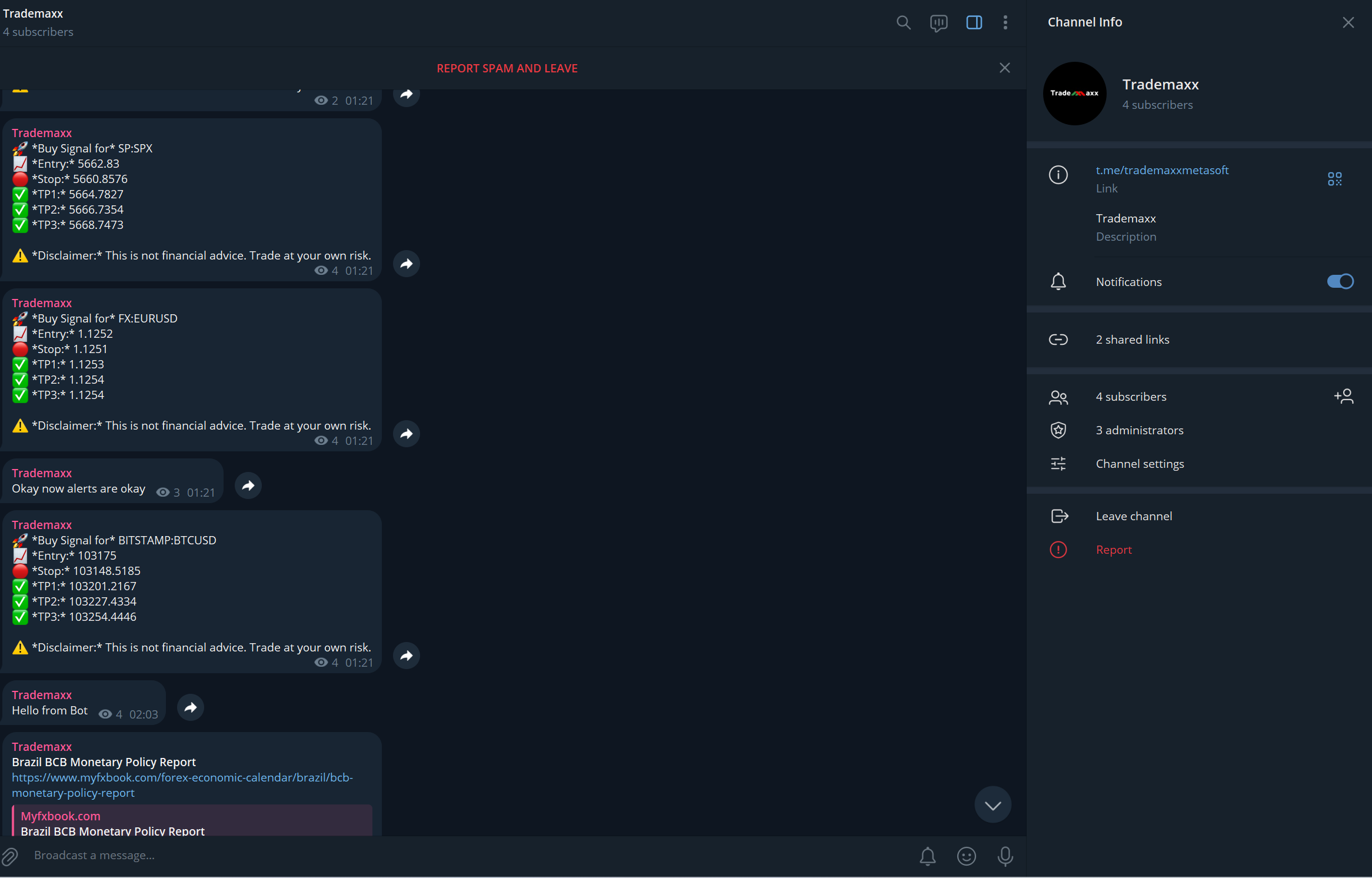Open the three-dot chat menu
The image size is (1372, 878).
(x=1005, y=22)
